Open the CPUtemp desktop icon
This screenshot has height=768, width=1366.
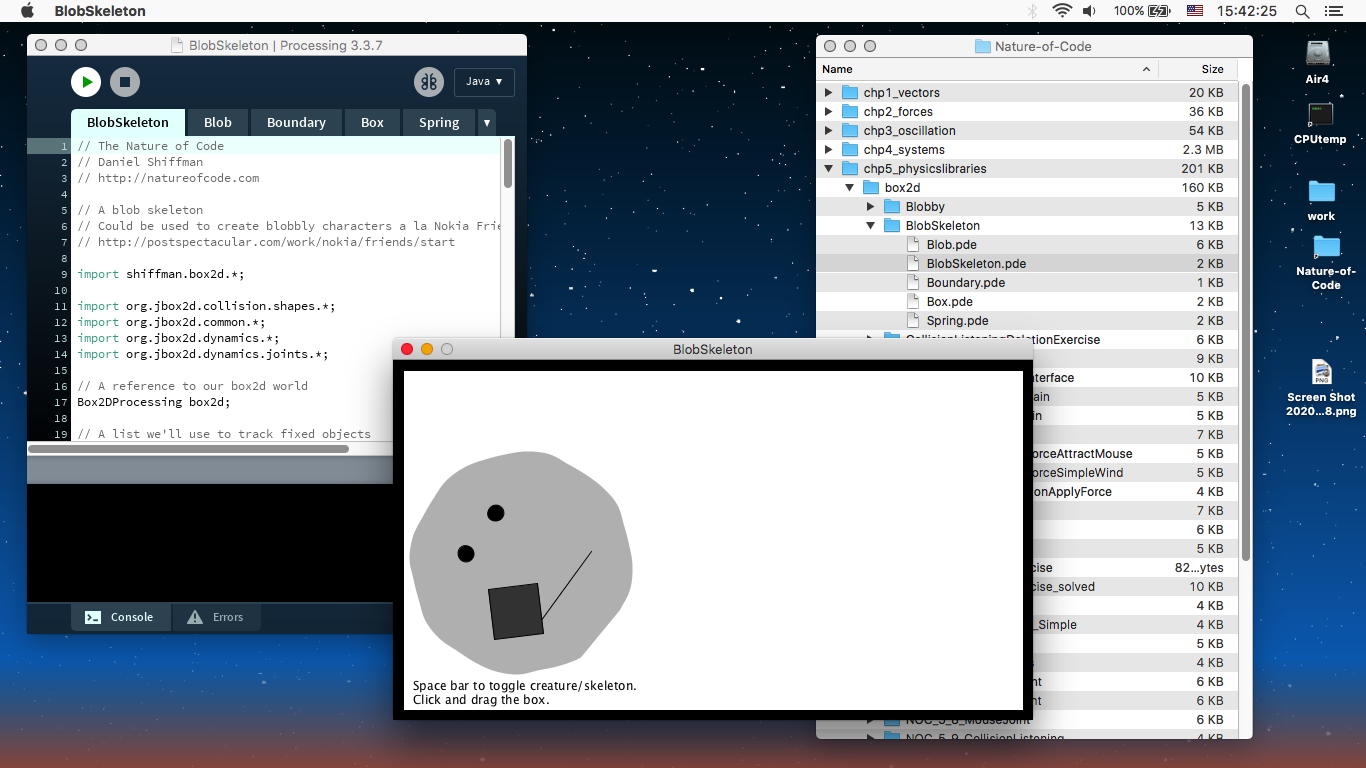1320,116
